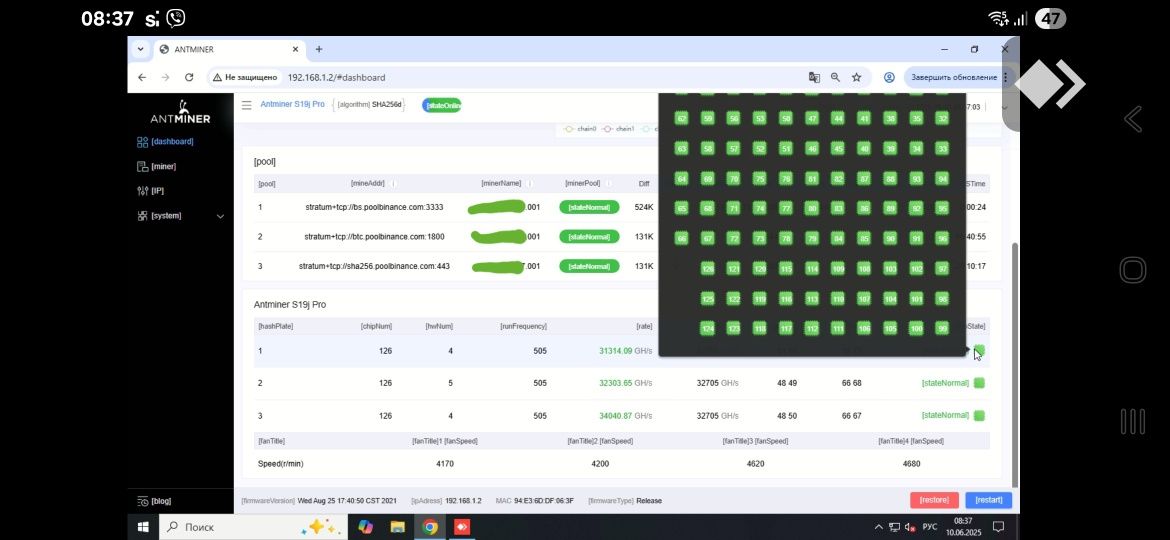Show hidden system tray icons
This screenshot has width=1170, height=540.
[x=878, y=527]
